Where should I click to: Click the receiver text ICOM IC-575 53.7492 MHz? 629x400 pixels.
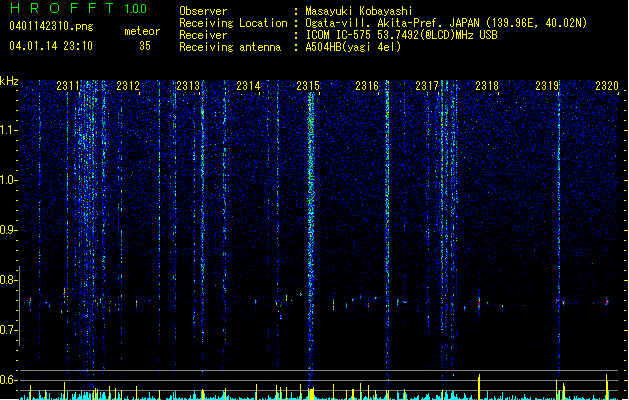coord(401,35)
